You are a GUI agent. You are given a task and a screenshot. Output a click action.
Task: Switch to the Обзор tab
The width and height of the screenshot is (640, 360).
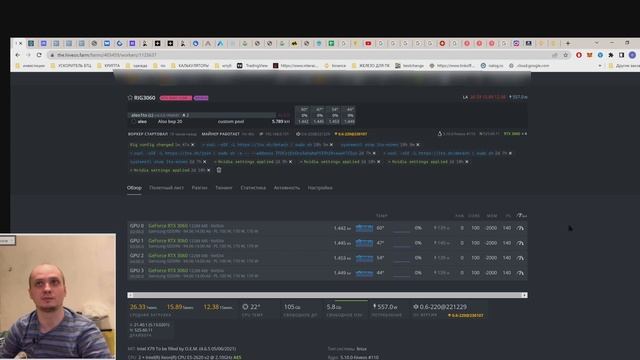[x=134, y=188]
